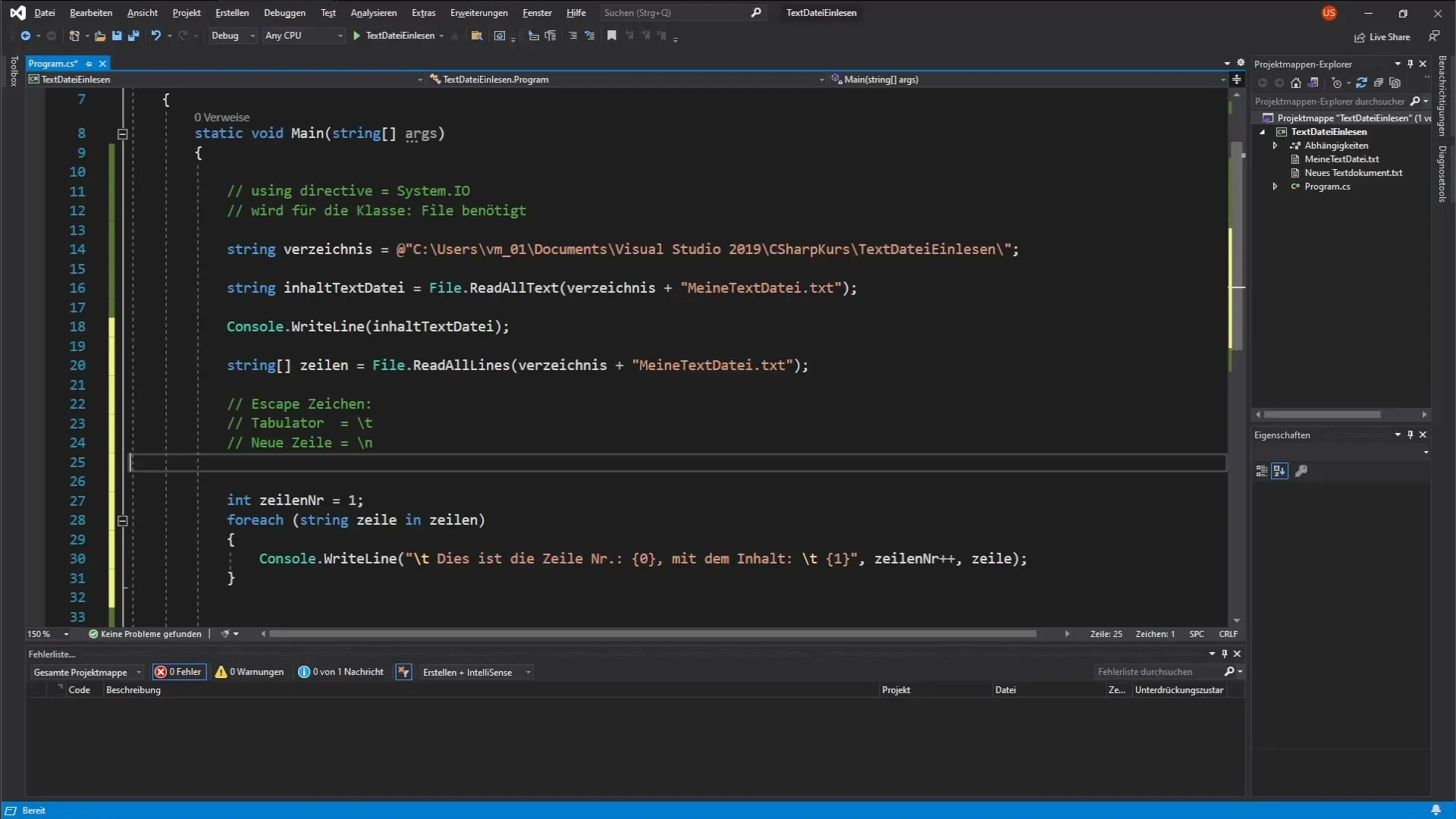Image resolution: width=1456 pixels, height=819 pixels.
Task: Click the wrench icon in Eigenschaften panel
Action: pos(1301,471)
